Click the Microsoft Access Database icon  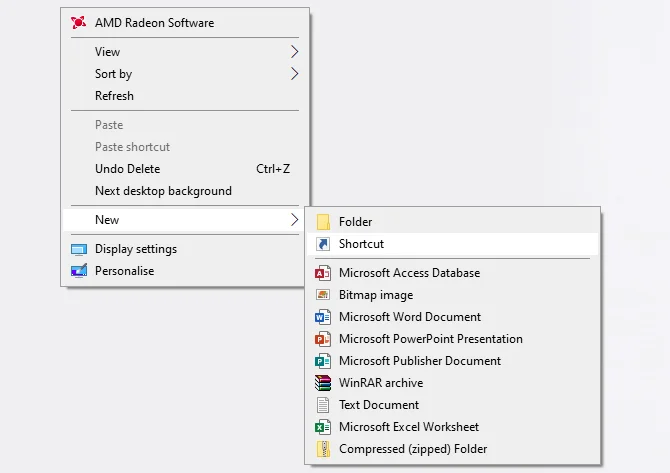(323, 273)
